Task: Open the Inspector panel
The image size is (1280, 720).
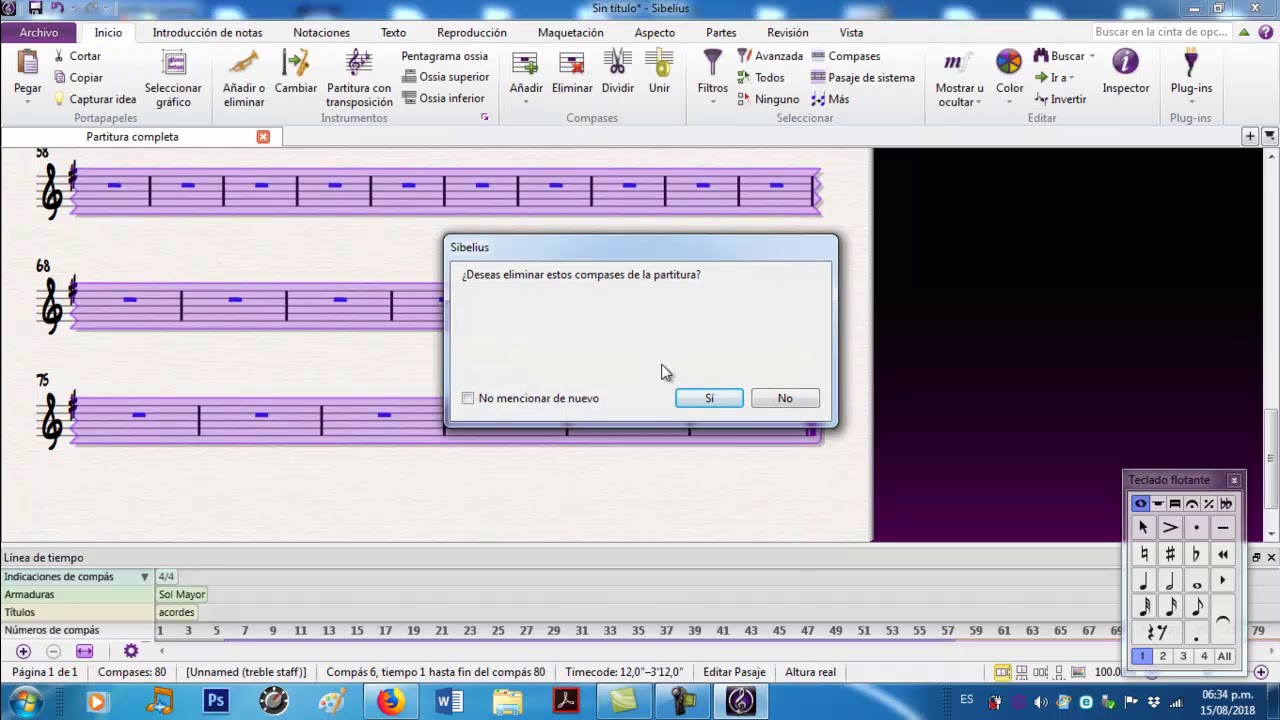Action: pos(1126,72)
